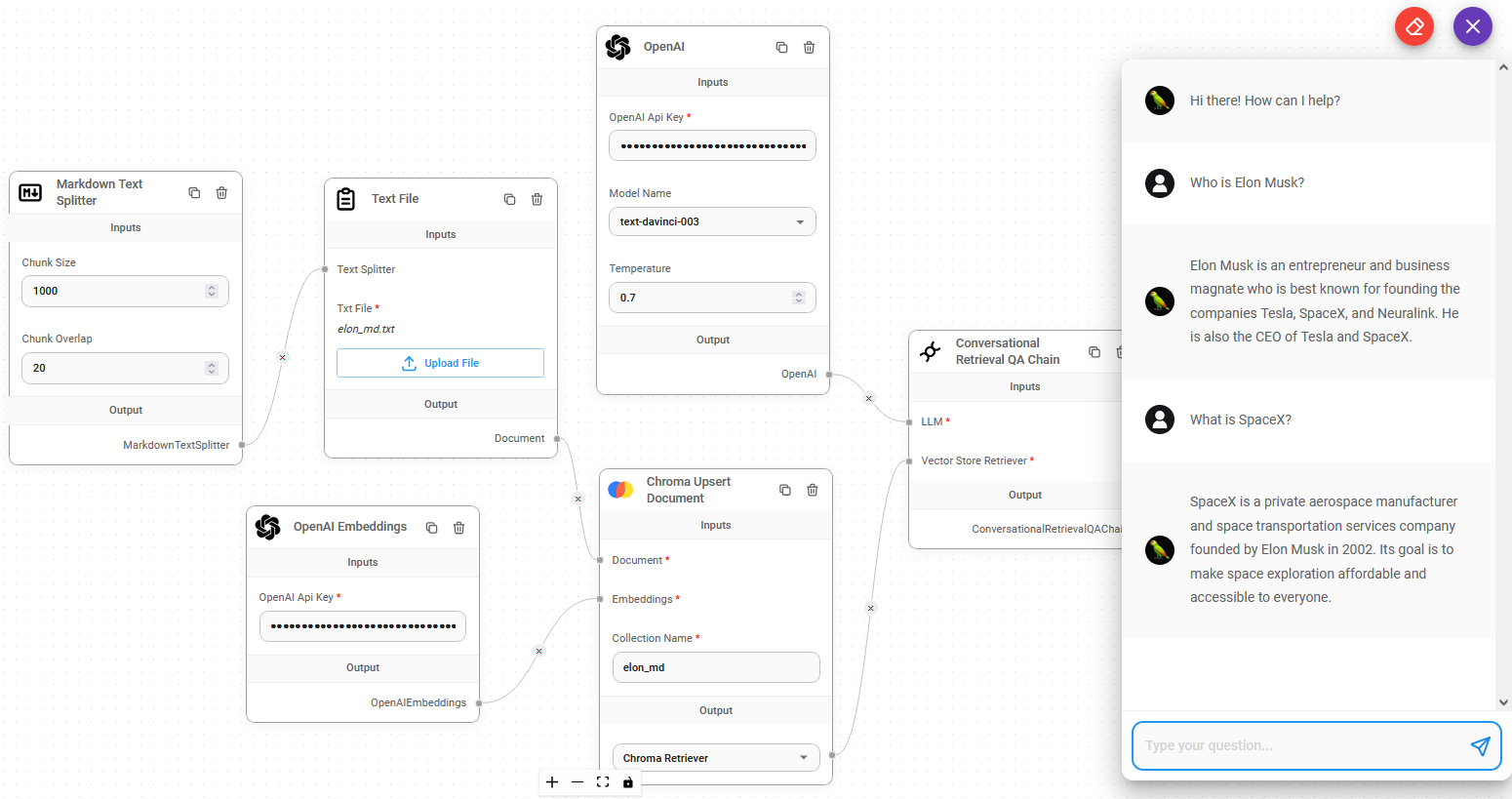
Task: Duplicate the OpenAI node
Action: tap(781, 47)
